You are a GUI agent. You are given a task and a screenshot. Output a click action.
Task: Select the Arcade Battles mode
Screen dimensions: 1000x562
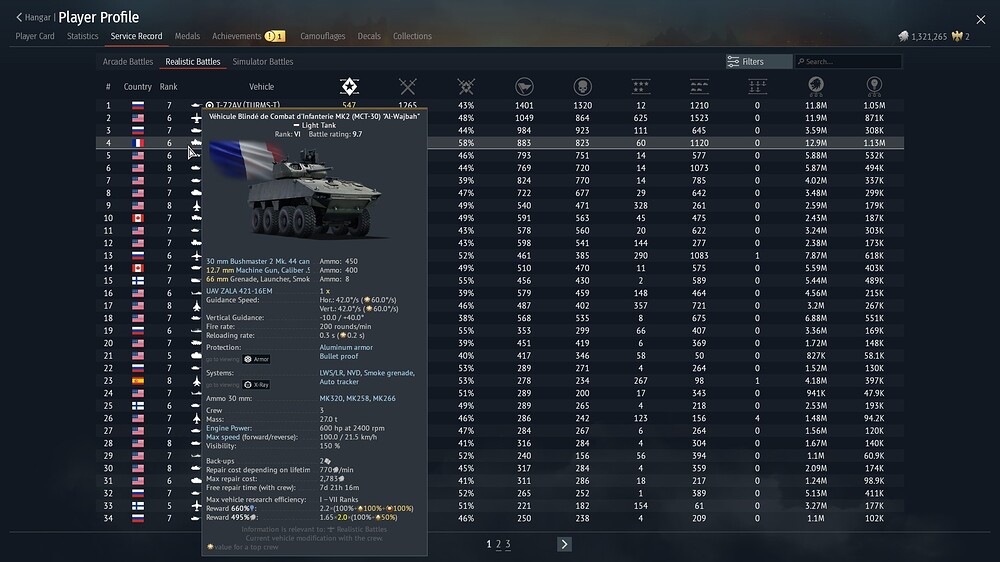[129, 62]
